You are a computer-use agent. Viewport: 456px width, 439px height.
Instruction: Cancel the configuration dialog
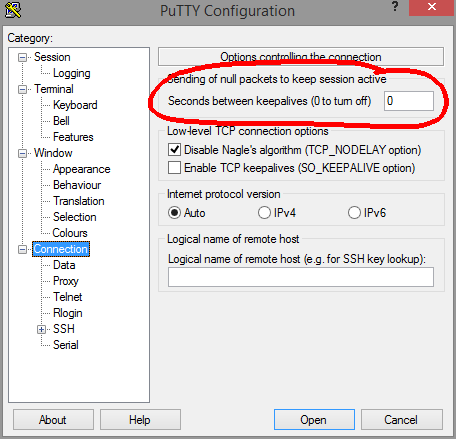402,420
